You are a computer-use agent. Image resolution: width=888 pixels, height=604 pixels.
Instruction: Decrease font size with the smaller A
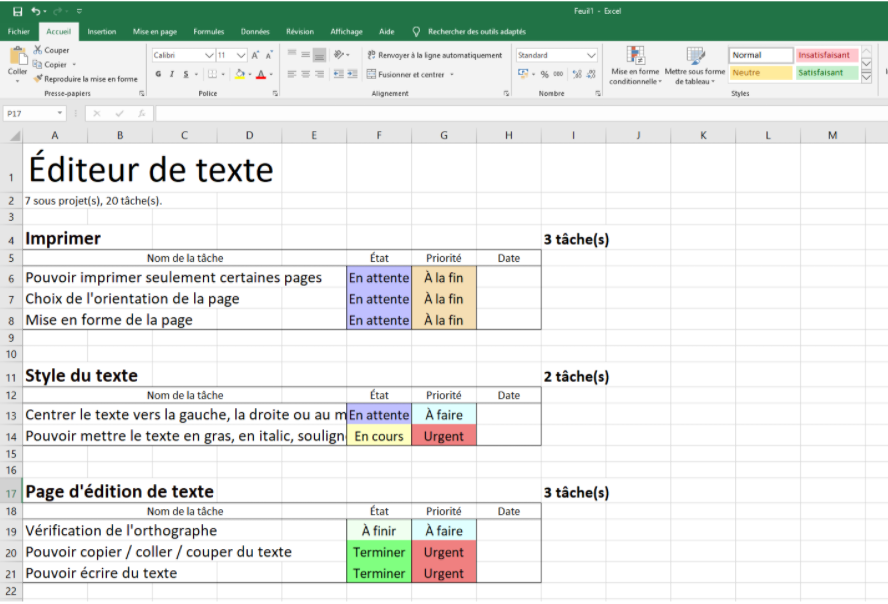coord(269,55)
